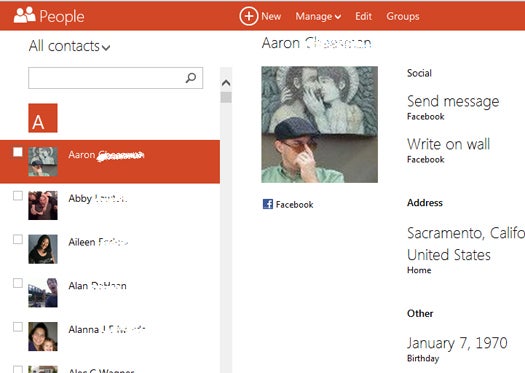Click Send message on Facebook
The image size is (525, 373).
(453, 101)
